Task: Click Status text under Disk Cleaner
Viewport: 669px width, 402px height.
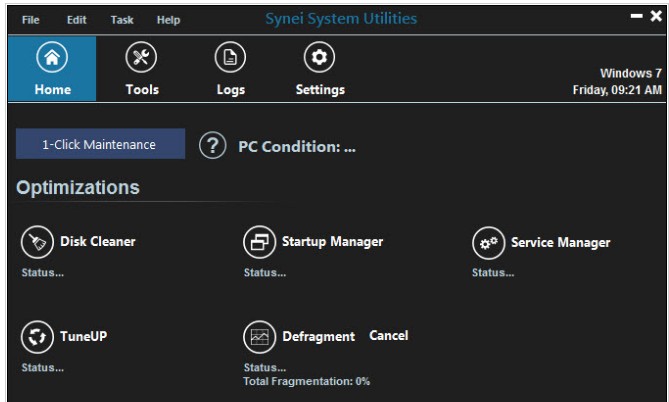Action: (43, 273)
